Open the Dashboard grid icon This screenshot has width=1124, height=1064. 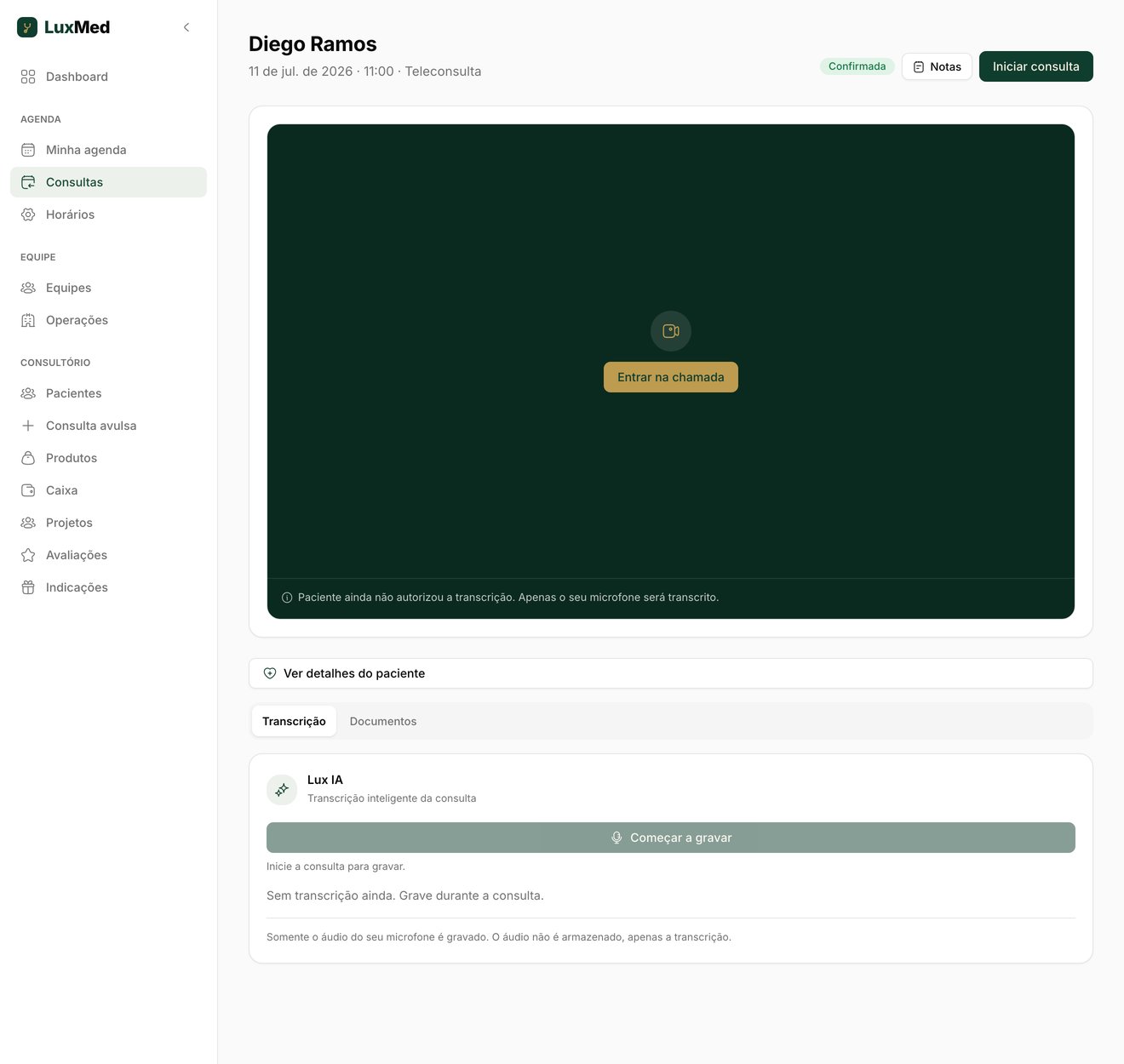(x=28, y=77)
